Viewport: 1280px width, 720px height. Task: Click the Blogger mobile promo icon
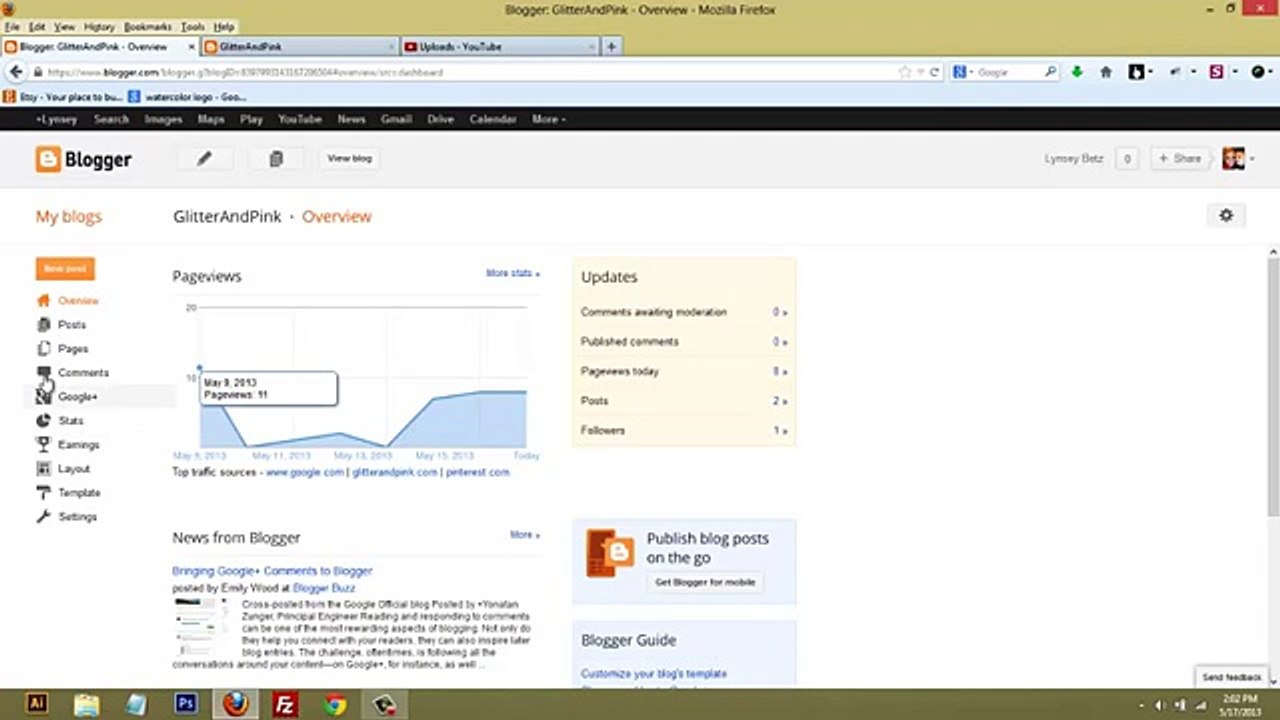[x=610, y=554]
